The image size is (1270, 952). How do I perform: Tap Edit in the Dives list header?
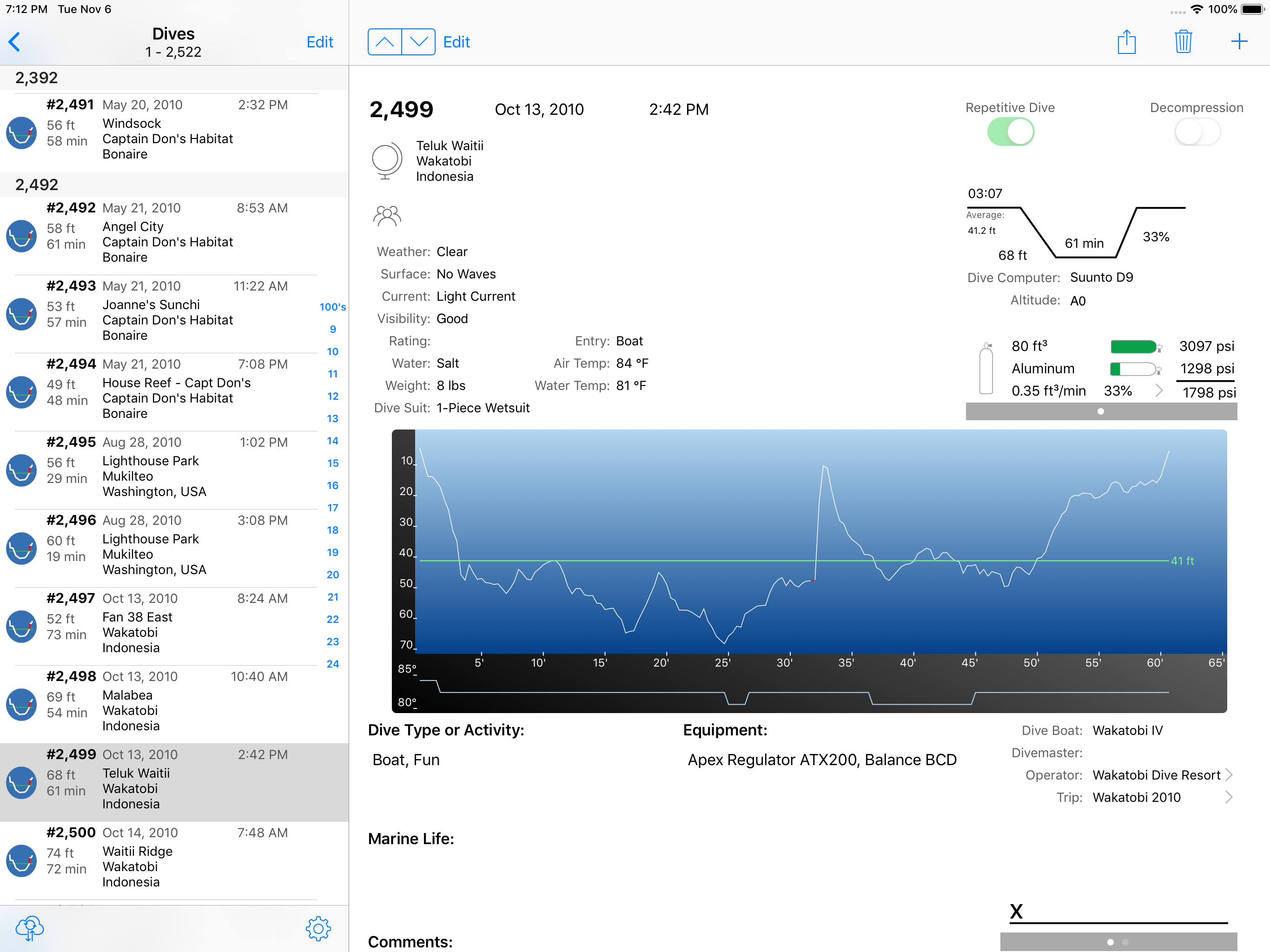319,42
